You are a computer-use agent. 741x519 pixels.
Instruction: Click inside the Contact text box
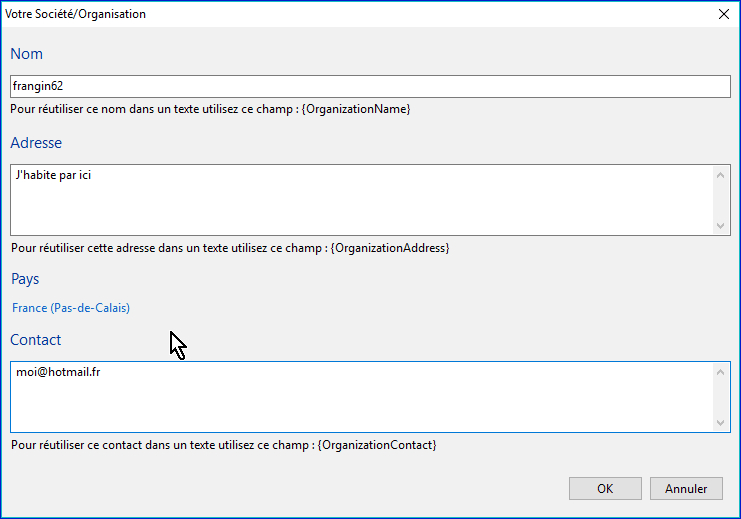pyautogui.click(x=360, y=397)
